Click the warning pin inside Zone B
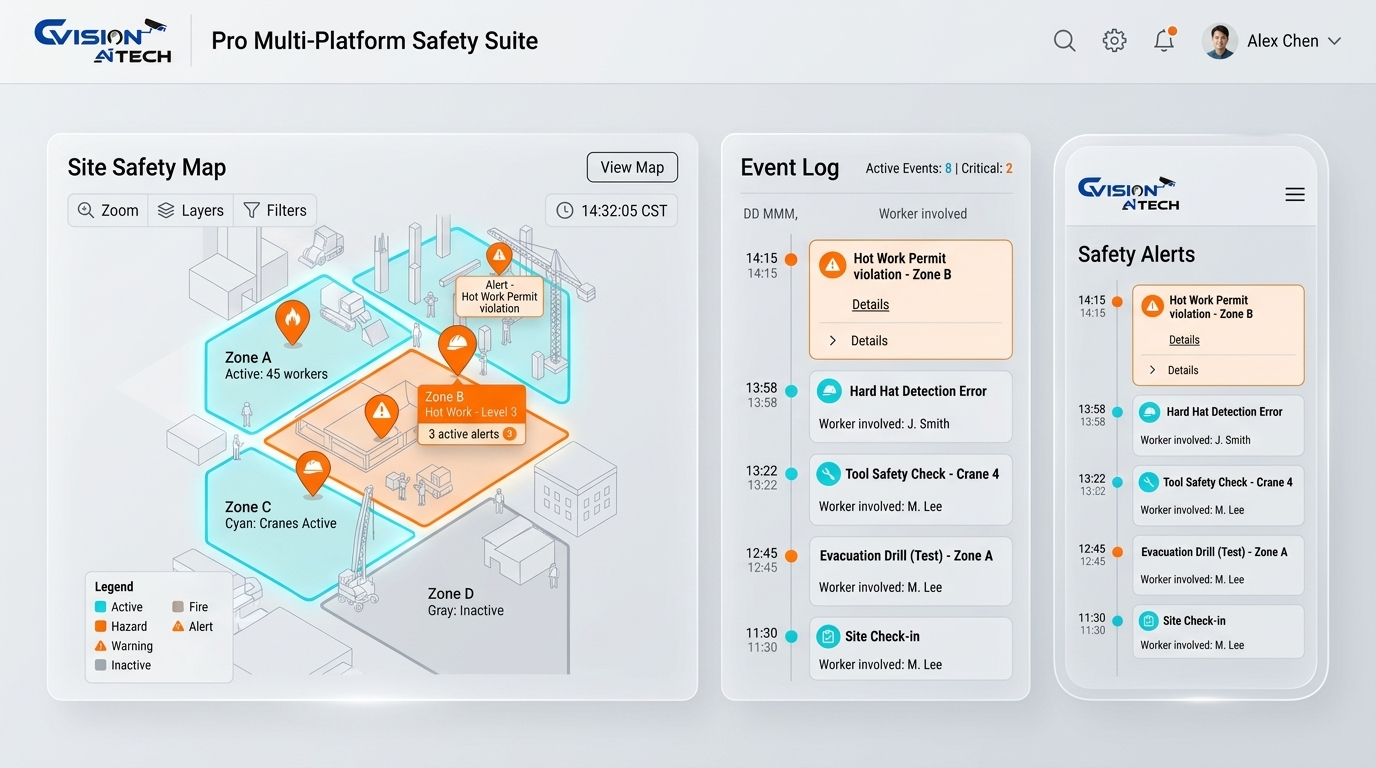The image size is (1376, 768). tap(381, 414)
